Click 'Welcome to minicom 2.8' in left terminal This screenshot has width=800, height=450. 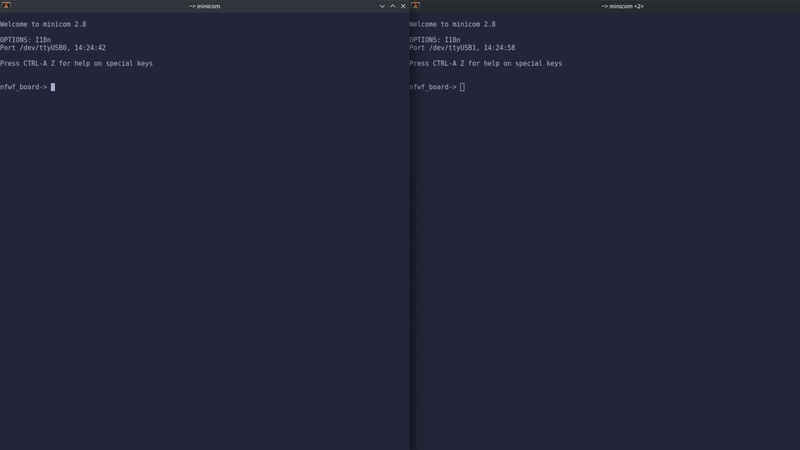click(x=43, y=24)
